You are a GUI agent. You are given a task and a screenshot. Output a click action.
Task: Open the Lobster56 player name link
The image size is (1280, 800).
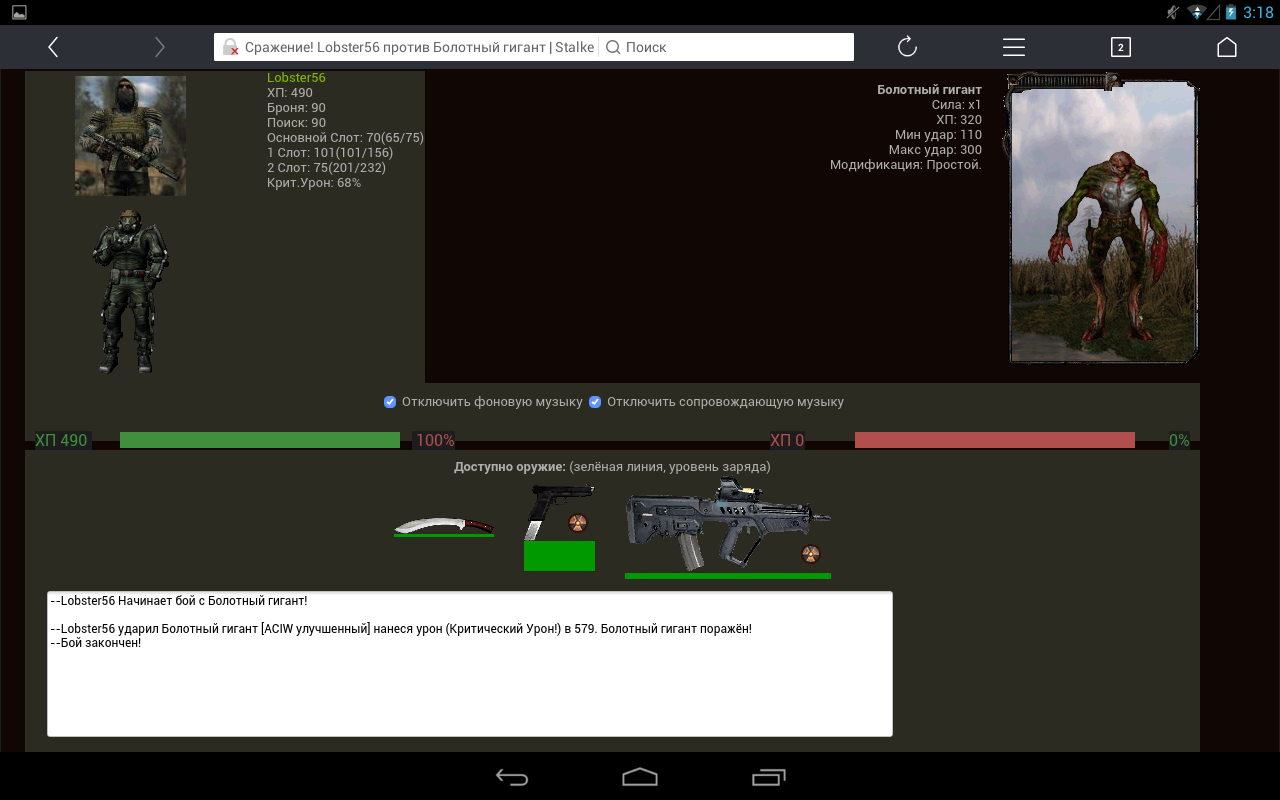coord(296,78)
